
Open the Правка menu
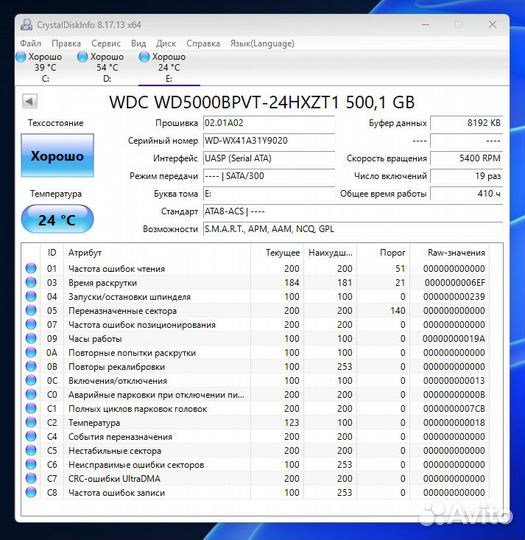point(66,43)
